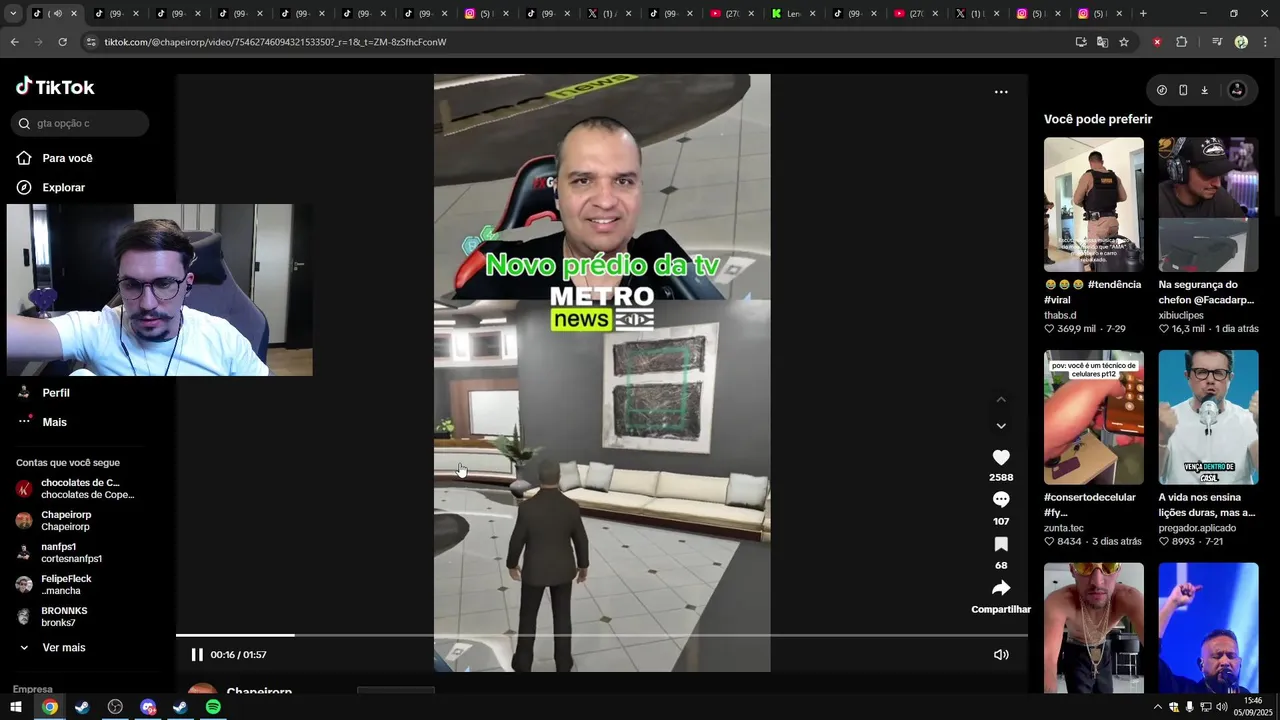Viewport: 1280px width, 720px height.
Task: Open the Explorar page
Action: coord(63,187)
